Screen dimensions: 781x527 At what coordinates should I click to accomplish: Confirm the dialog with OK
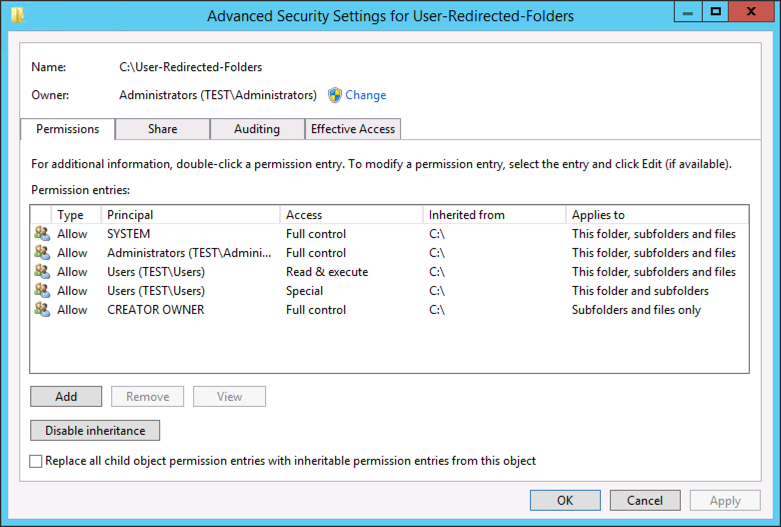[565, 500]
